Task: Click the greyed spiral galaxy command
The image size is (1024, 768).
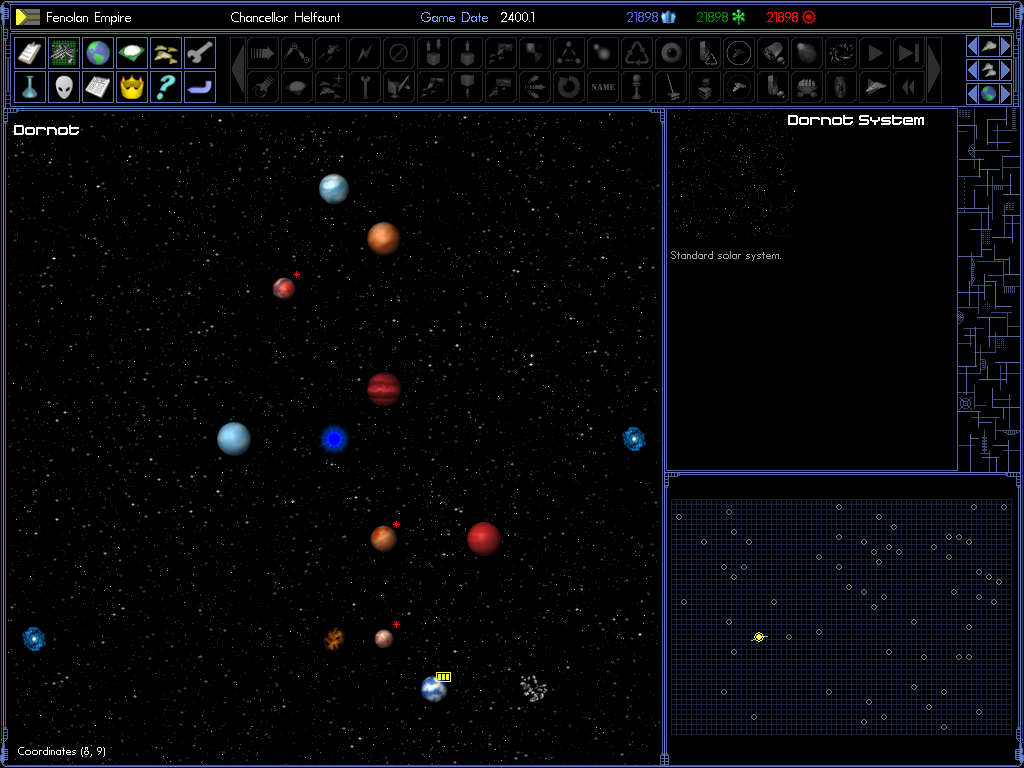Action: coord(840,53)
